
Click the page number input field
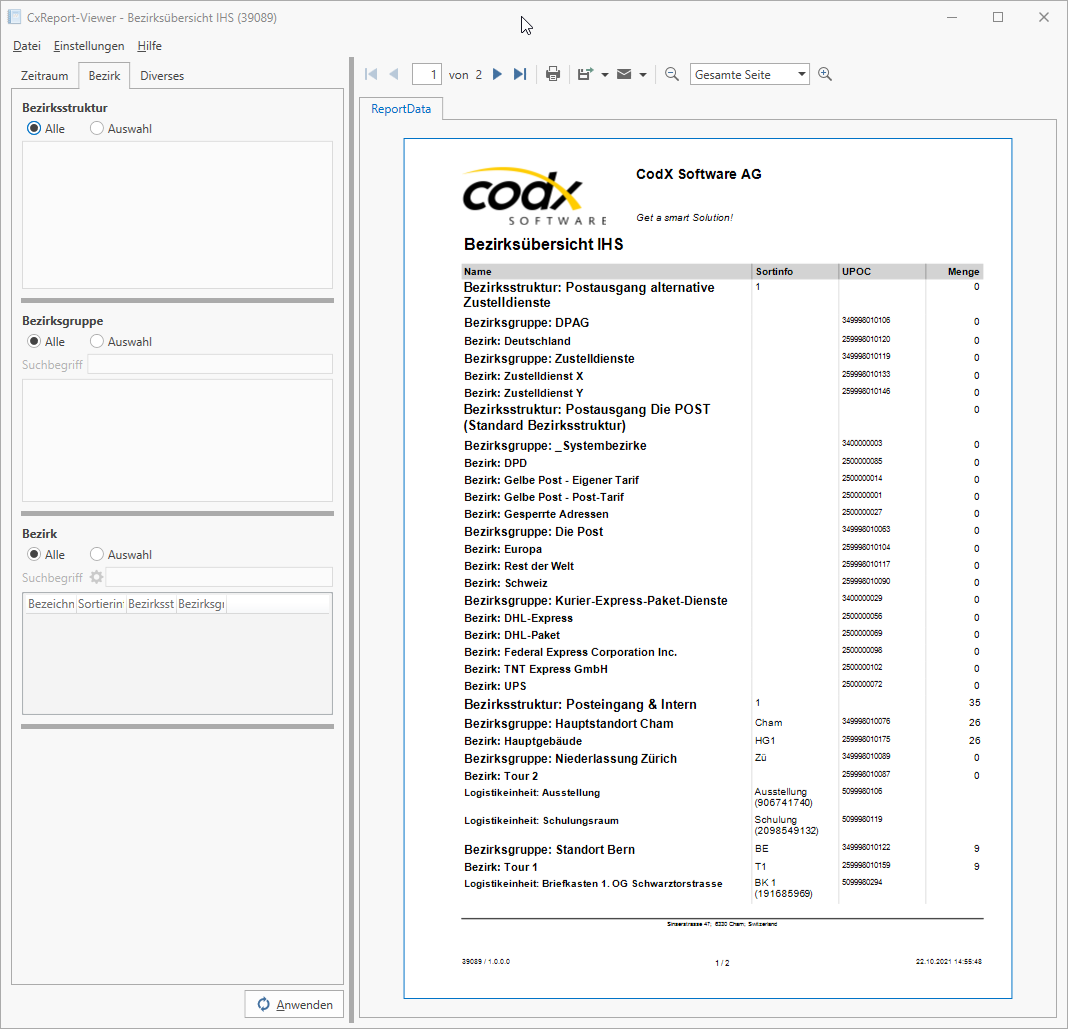tap(428, 74)
